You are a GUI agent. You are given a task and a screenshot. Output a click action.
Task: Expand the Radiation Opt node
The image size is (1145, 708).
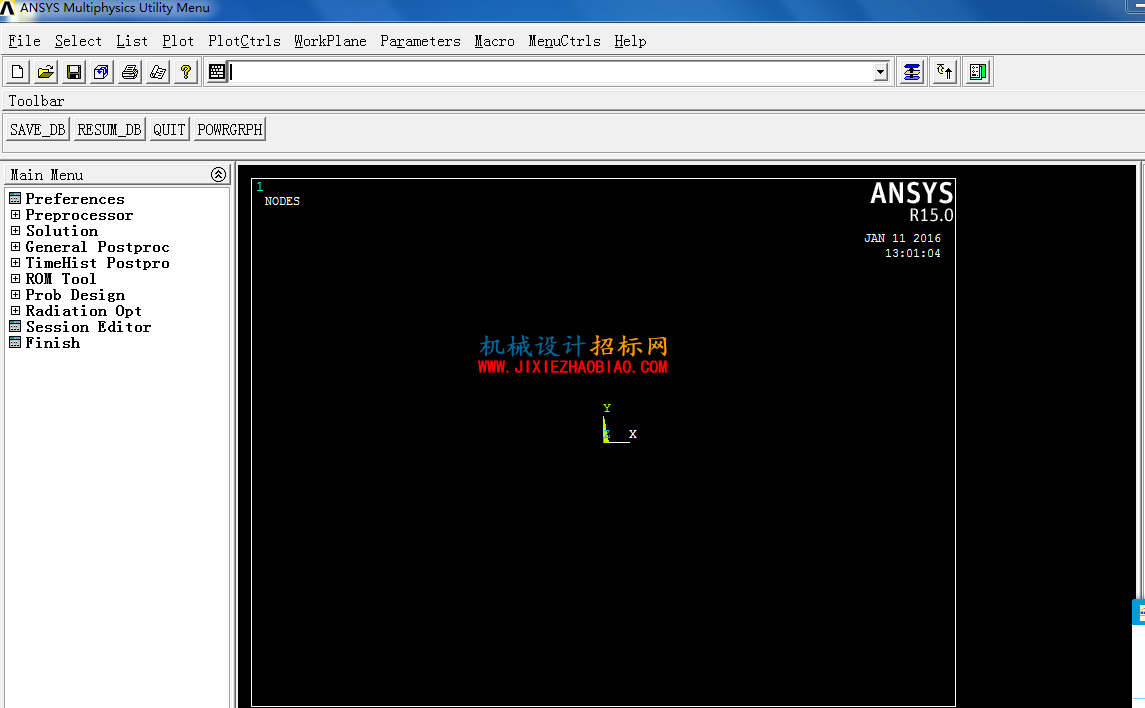tap(15, 311)
